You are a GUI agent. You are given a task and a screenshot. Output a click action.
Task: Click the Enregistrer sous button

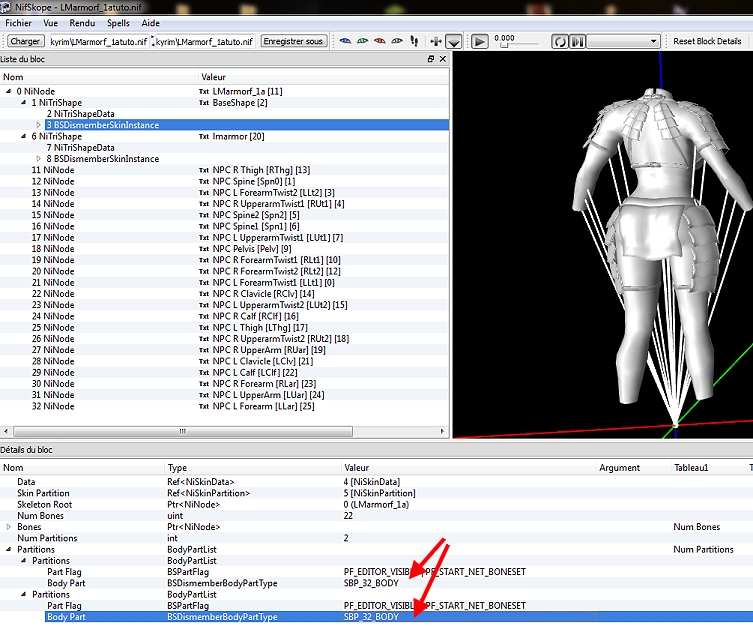point(293,41)
